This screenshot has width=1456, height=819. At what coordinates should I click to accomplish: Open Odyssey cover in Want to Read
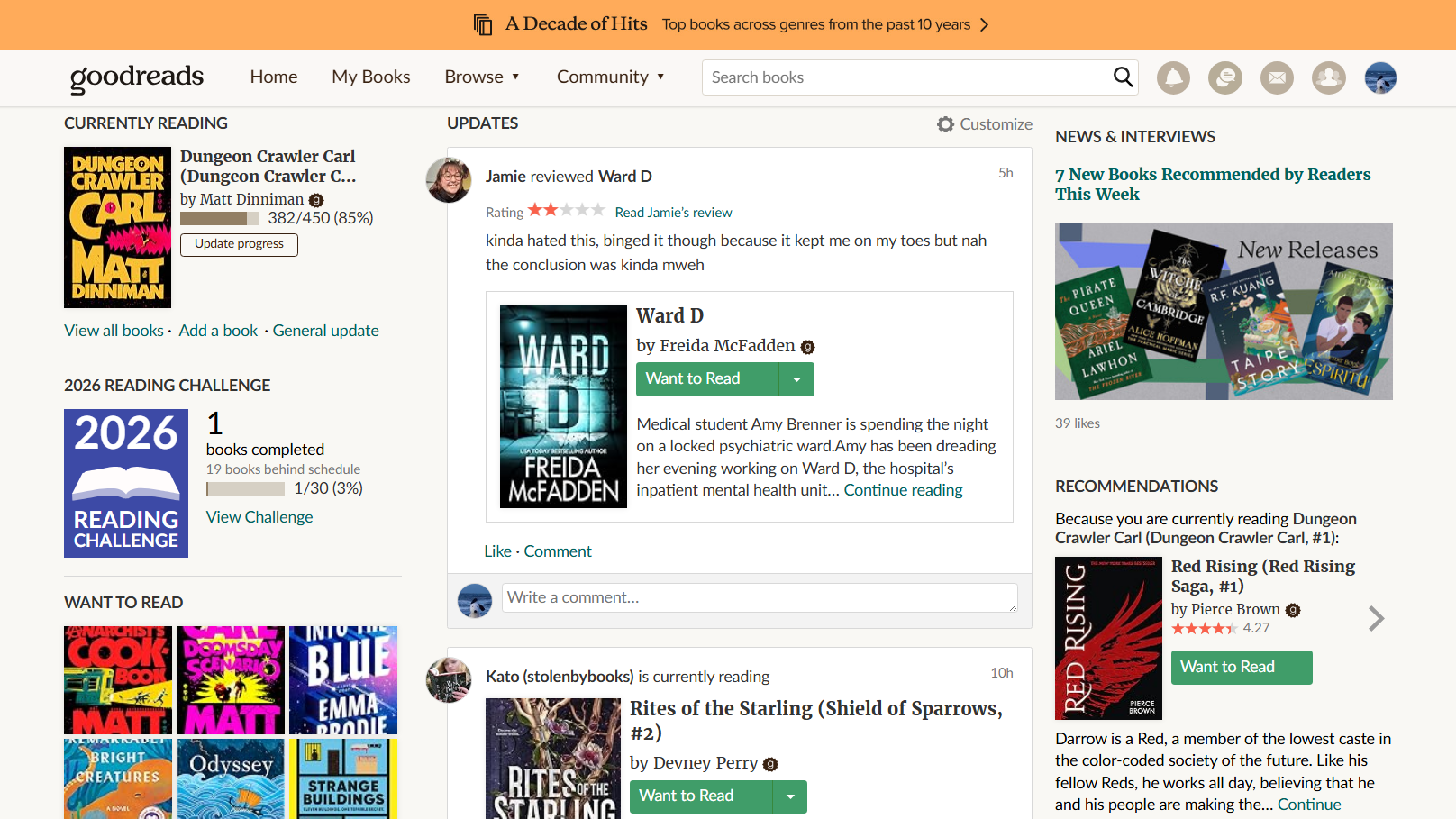[231, 779]
